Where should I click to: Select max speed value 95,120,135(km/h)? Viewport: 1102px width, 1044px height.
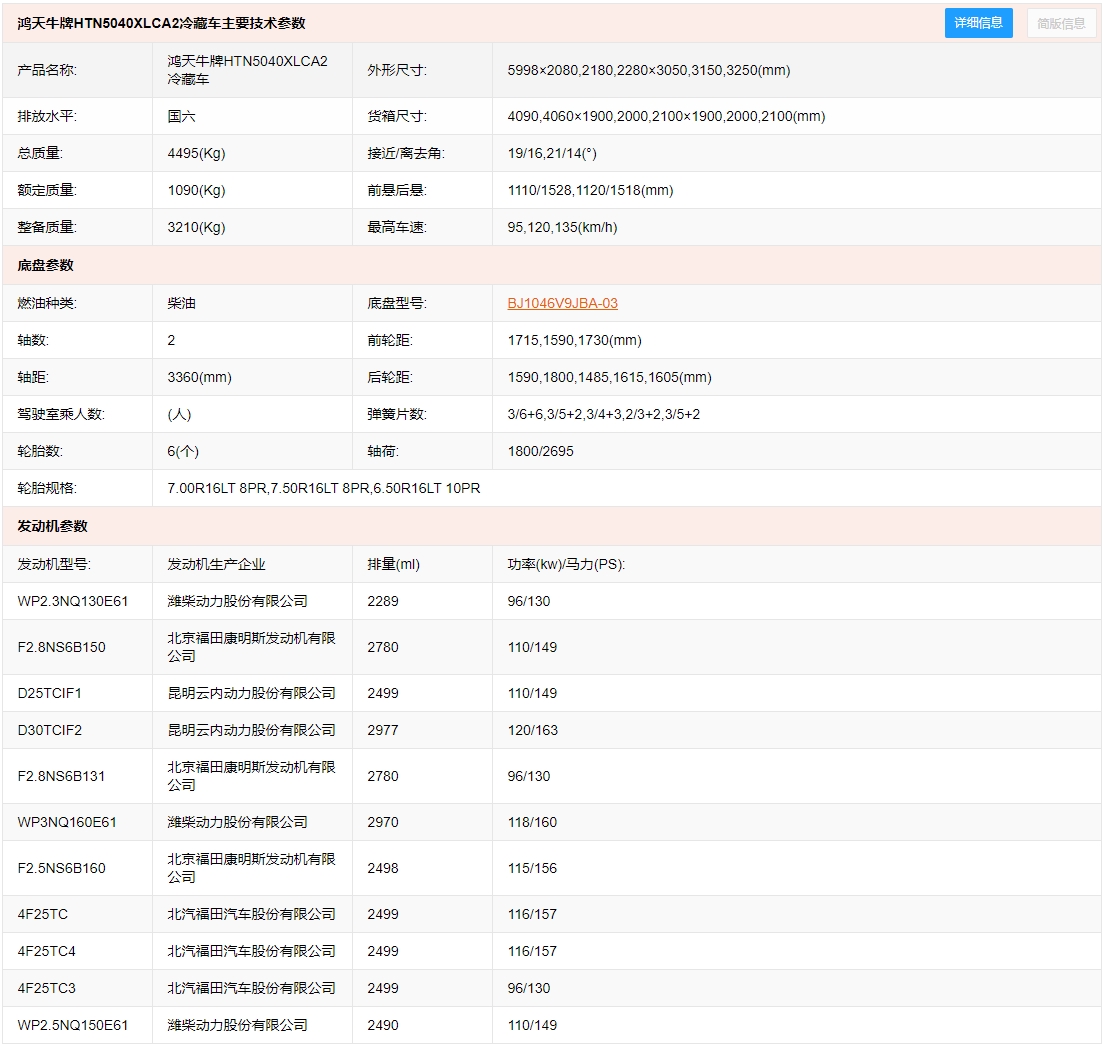point(562,227)
